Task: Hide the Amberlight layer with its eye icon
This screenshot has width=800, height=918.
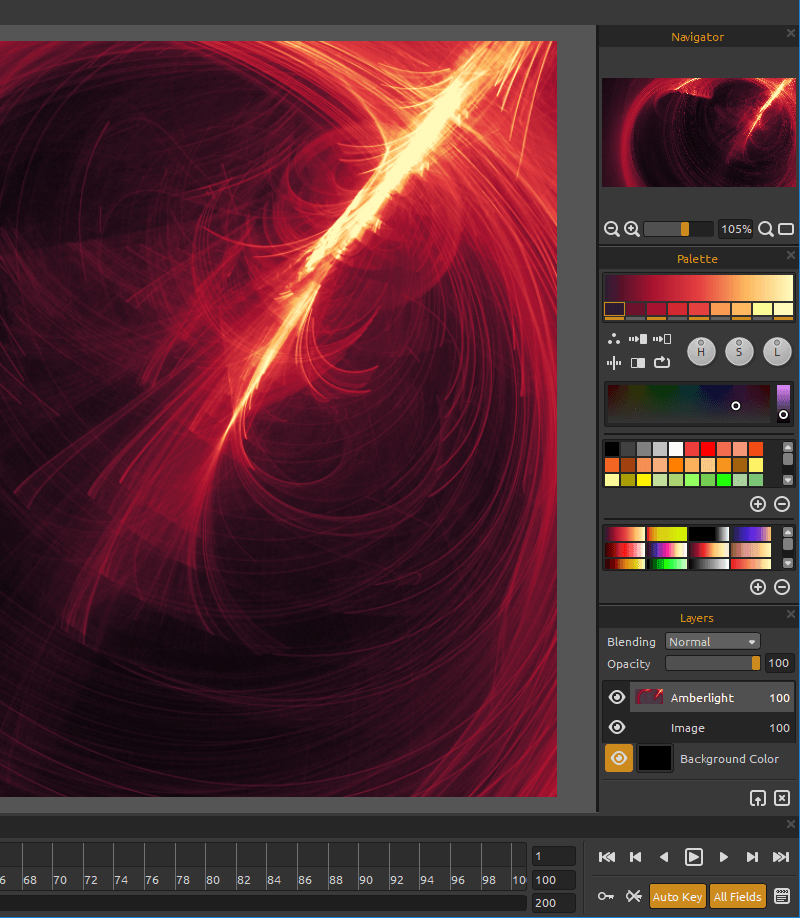Action: (x=617, y=698)
